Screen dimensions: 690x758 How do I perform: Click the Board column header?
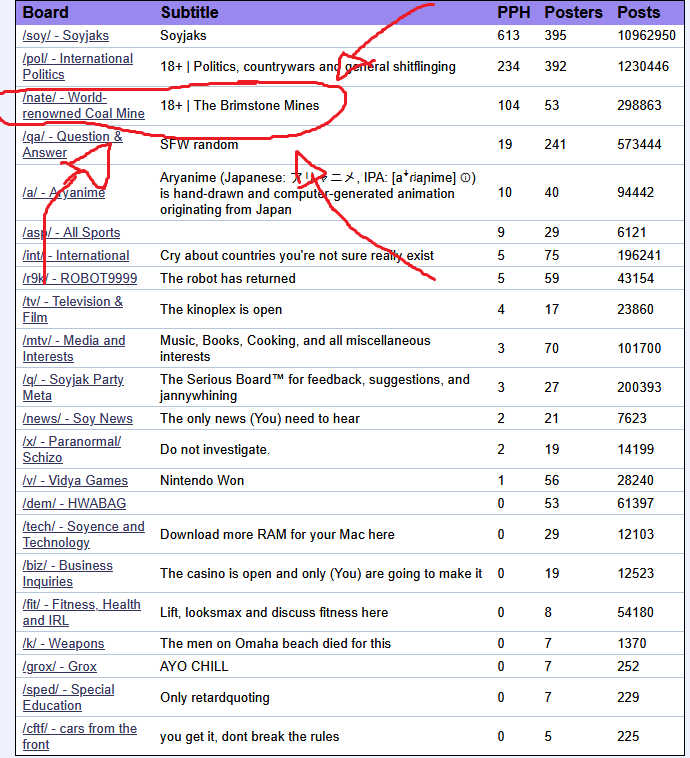[x=45, y=13]
